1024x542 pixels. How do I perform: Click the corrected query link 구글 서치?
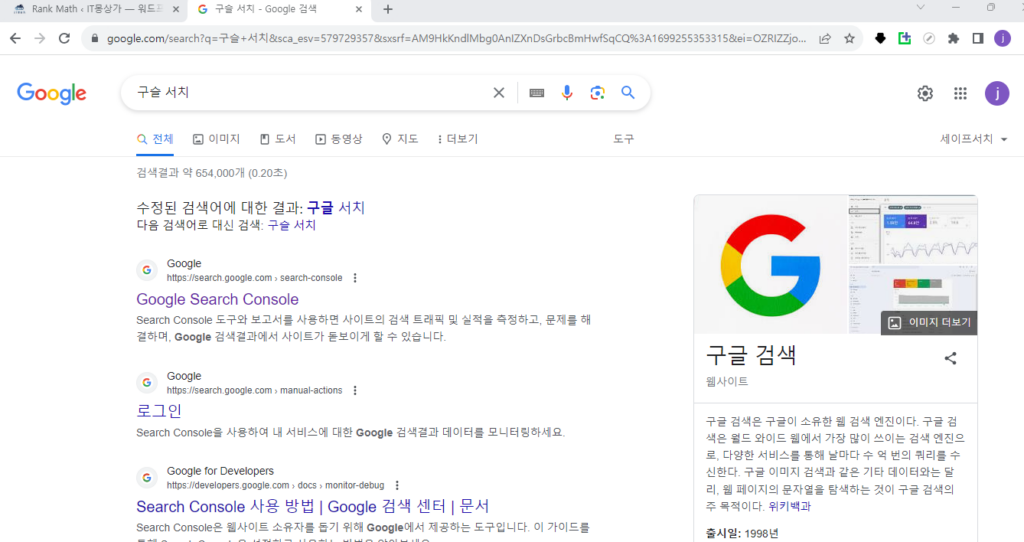coord(336,208)
